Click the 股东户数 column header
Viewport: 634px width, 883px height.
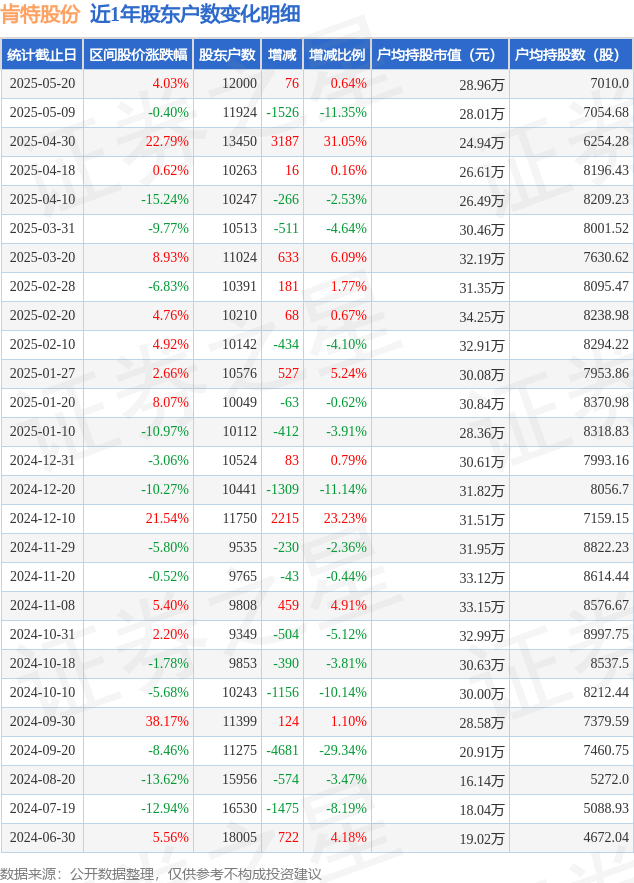pos(227,55)
